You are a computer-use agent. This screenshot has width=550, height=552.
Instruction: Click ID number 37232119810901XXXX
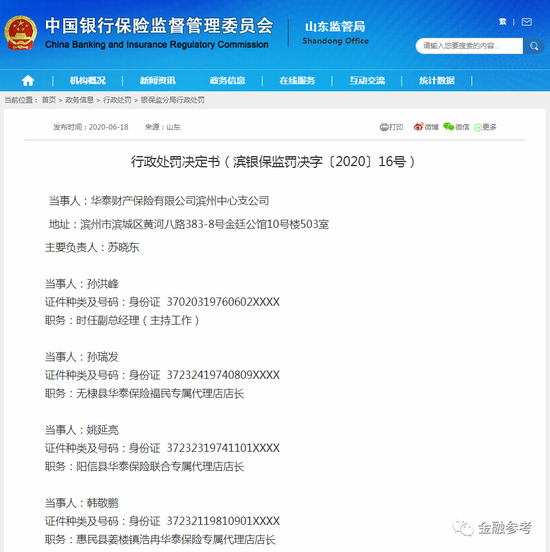point(223,521)
